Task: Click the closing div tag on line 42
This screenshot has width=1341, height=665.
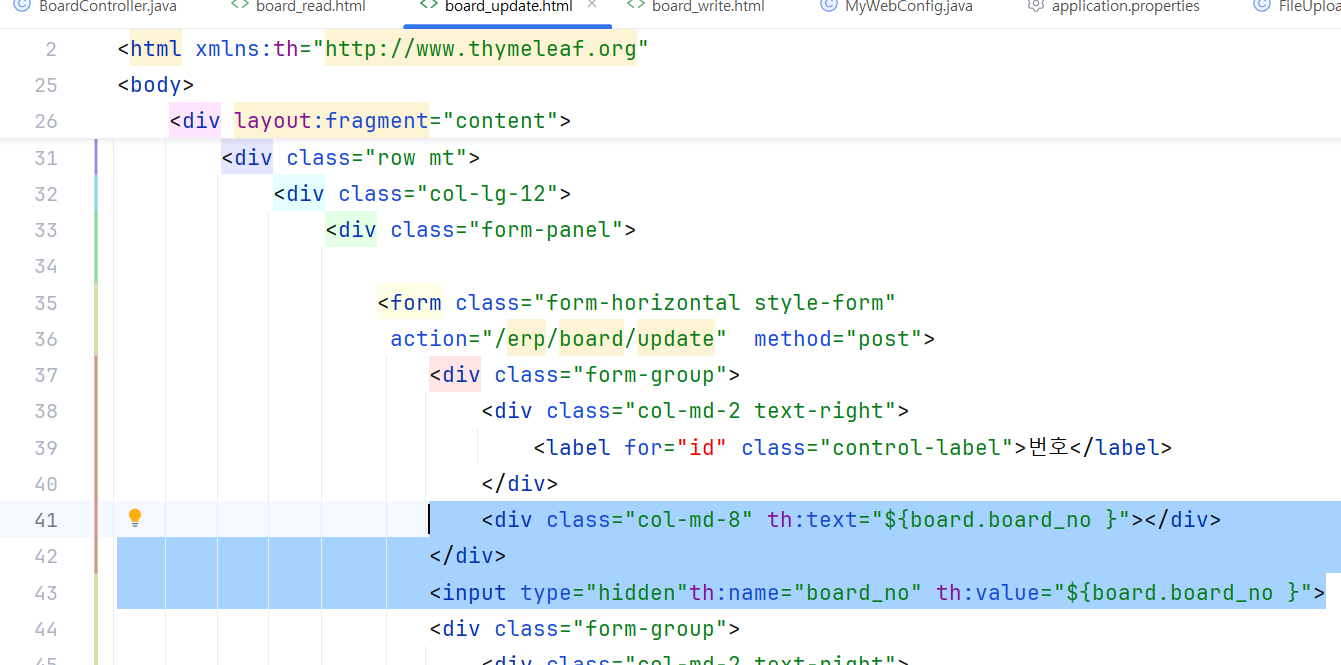Action: coord(468,556)
